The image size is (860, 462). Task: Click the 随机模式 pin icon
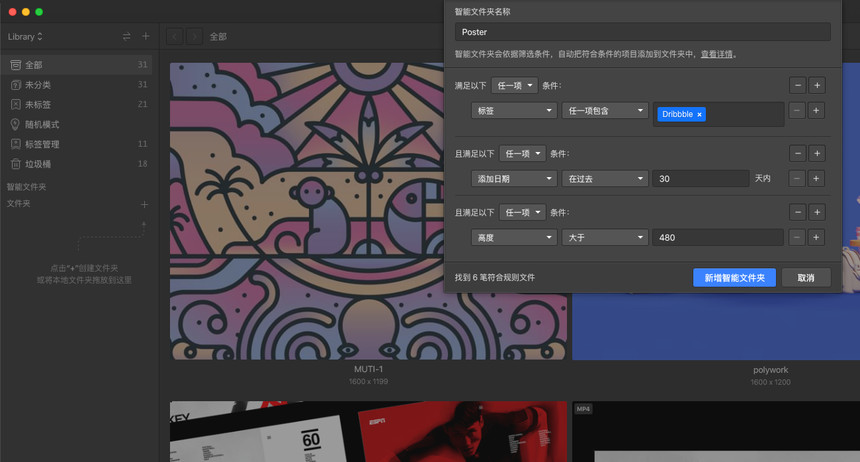tap(15, 125)
